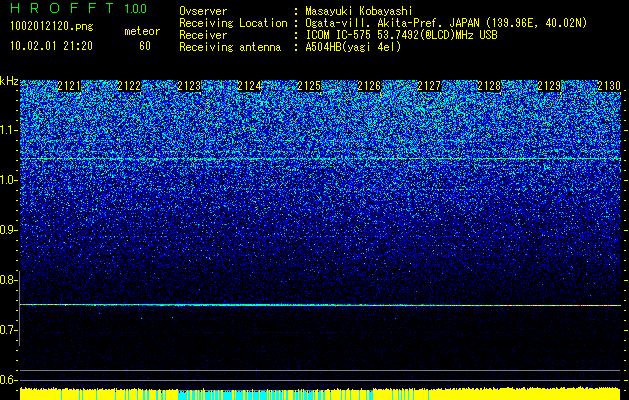Click time marker 2127
The width and height of the screenshot is (629, 400).
pyautogui.click(x=429, y=86)
